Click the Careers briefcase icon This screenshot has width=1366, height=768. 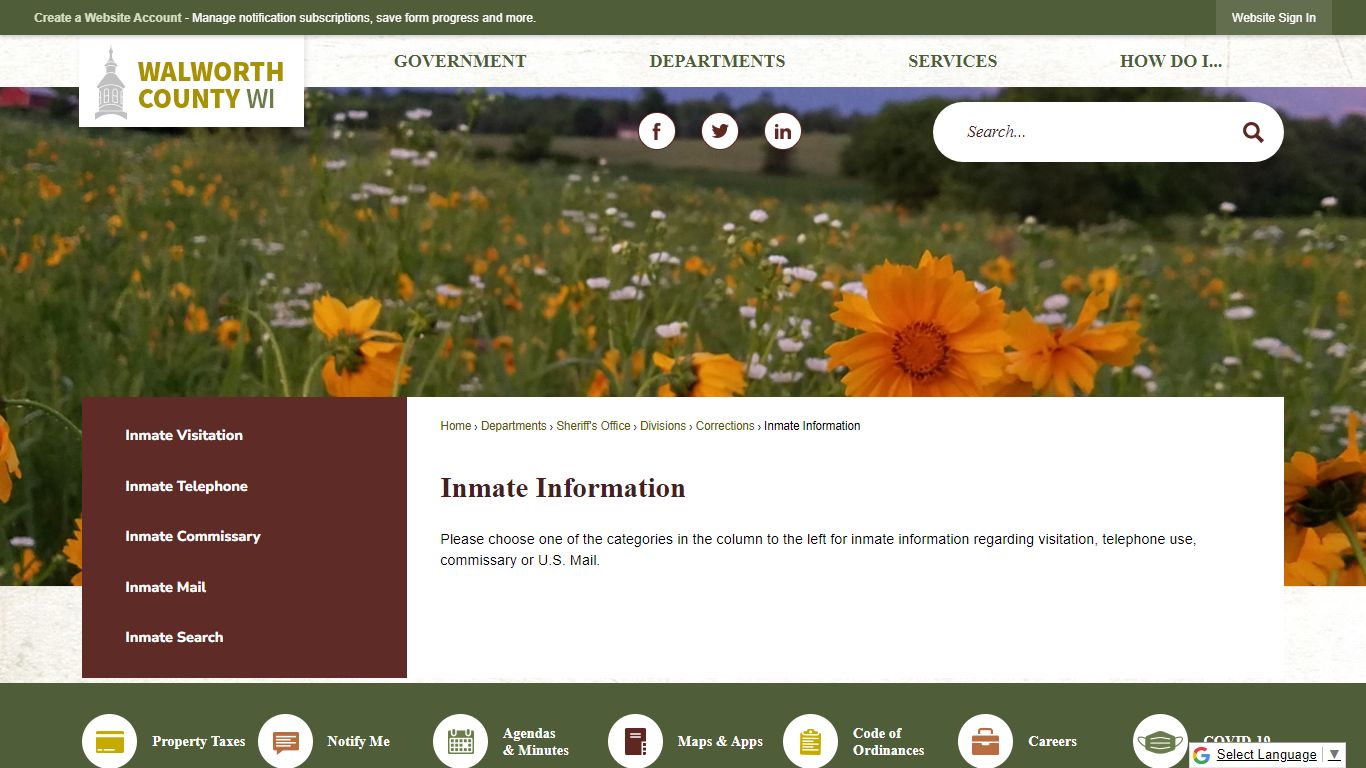point(985,741)
